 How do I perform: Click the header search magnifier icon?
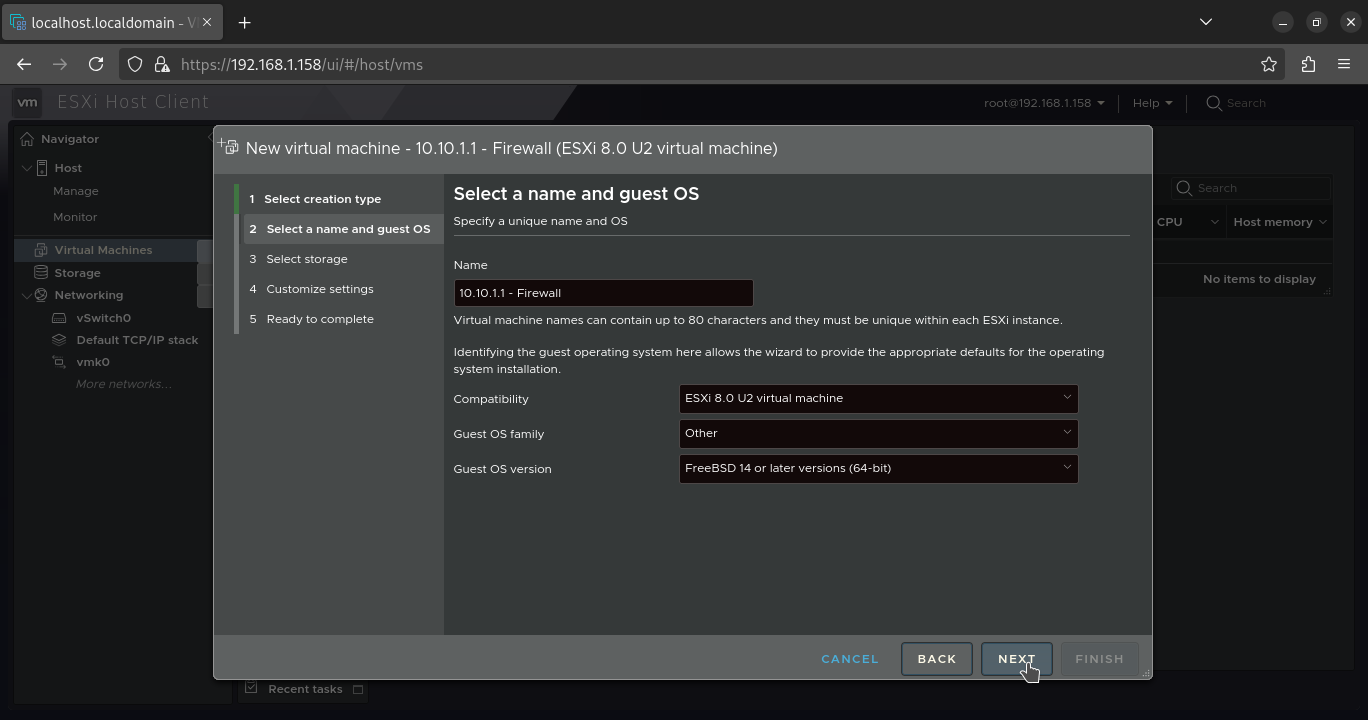point(1214,103)
